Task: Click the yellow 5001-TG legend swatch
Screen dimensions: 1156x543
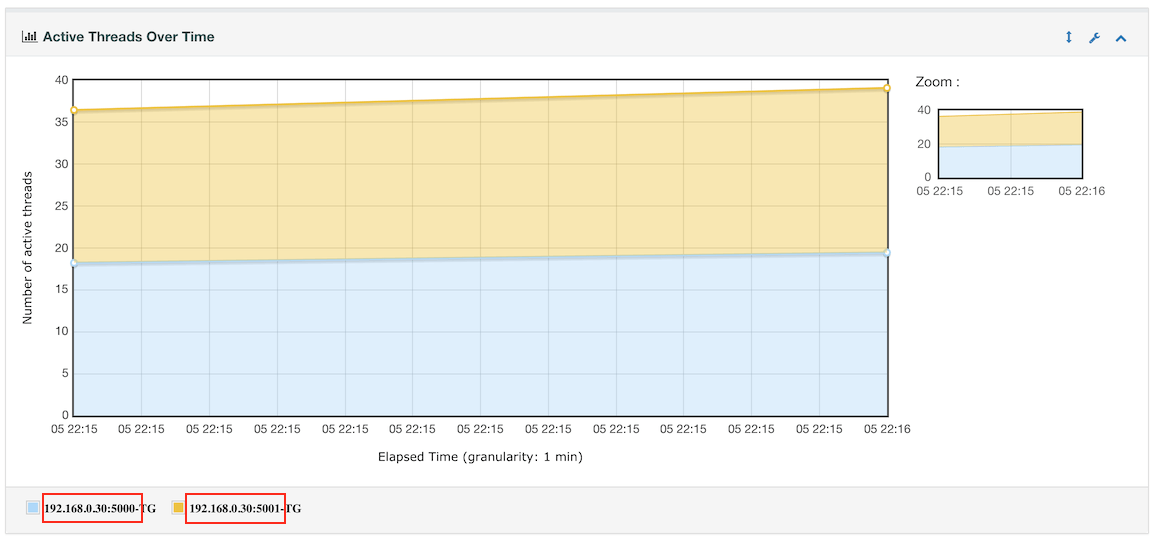Action: 178,508
